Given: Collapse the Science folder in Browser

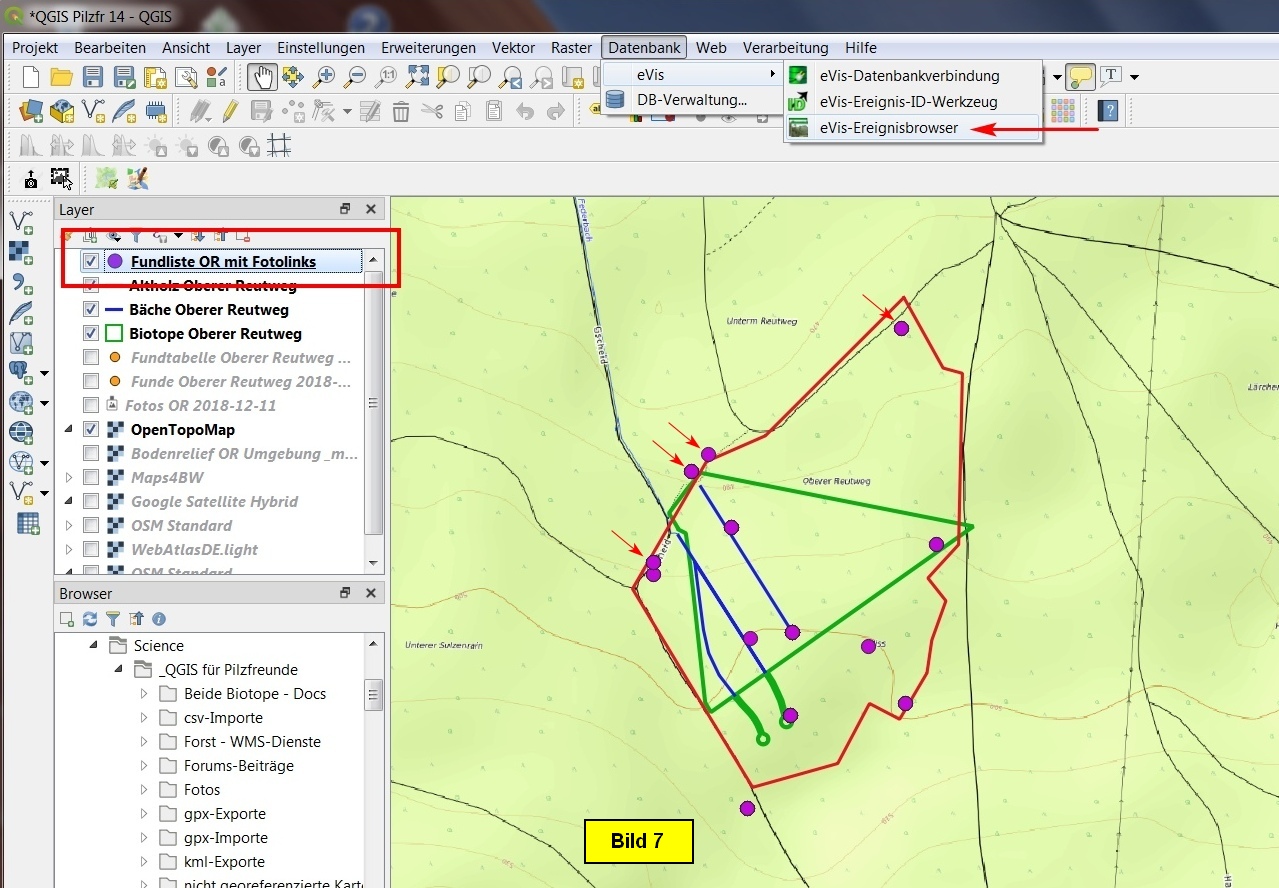Looking at the screenshot, I should [94, 646].
